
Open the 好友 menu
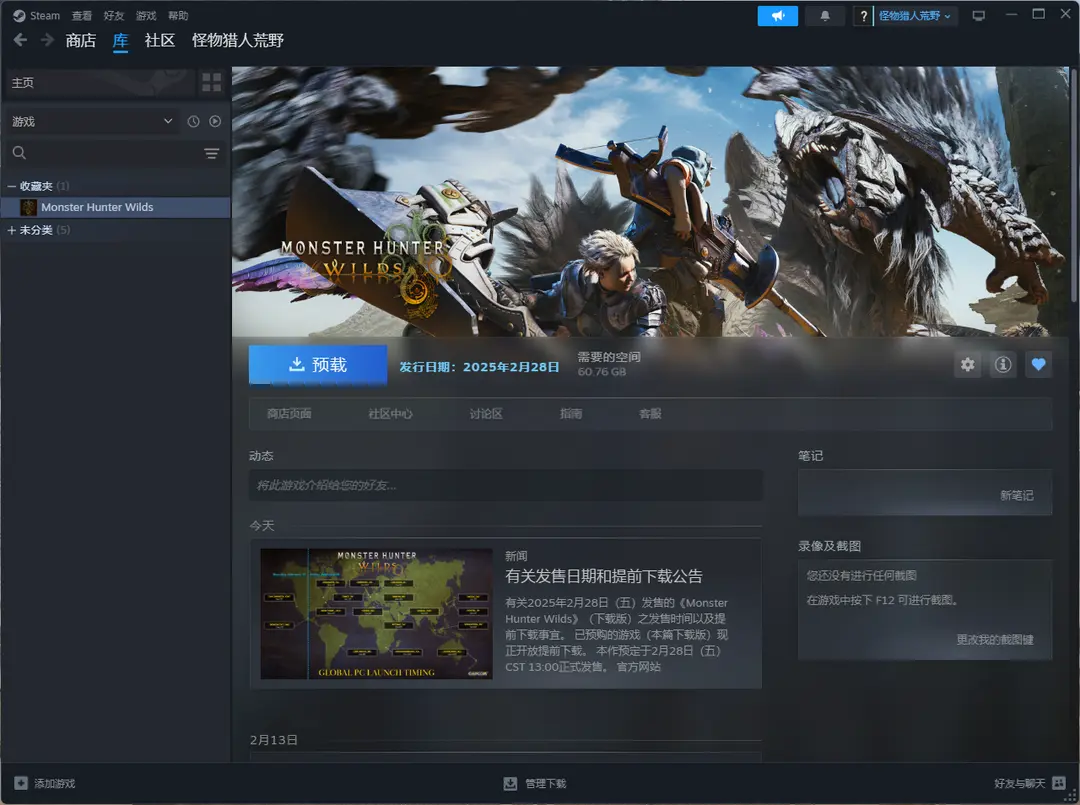(114, 16)
